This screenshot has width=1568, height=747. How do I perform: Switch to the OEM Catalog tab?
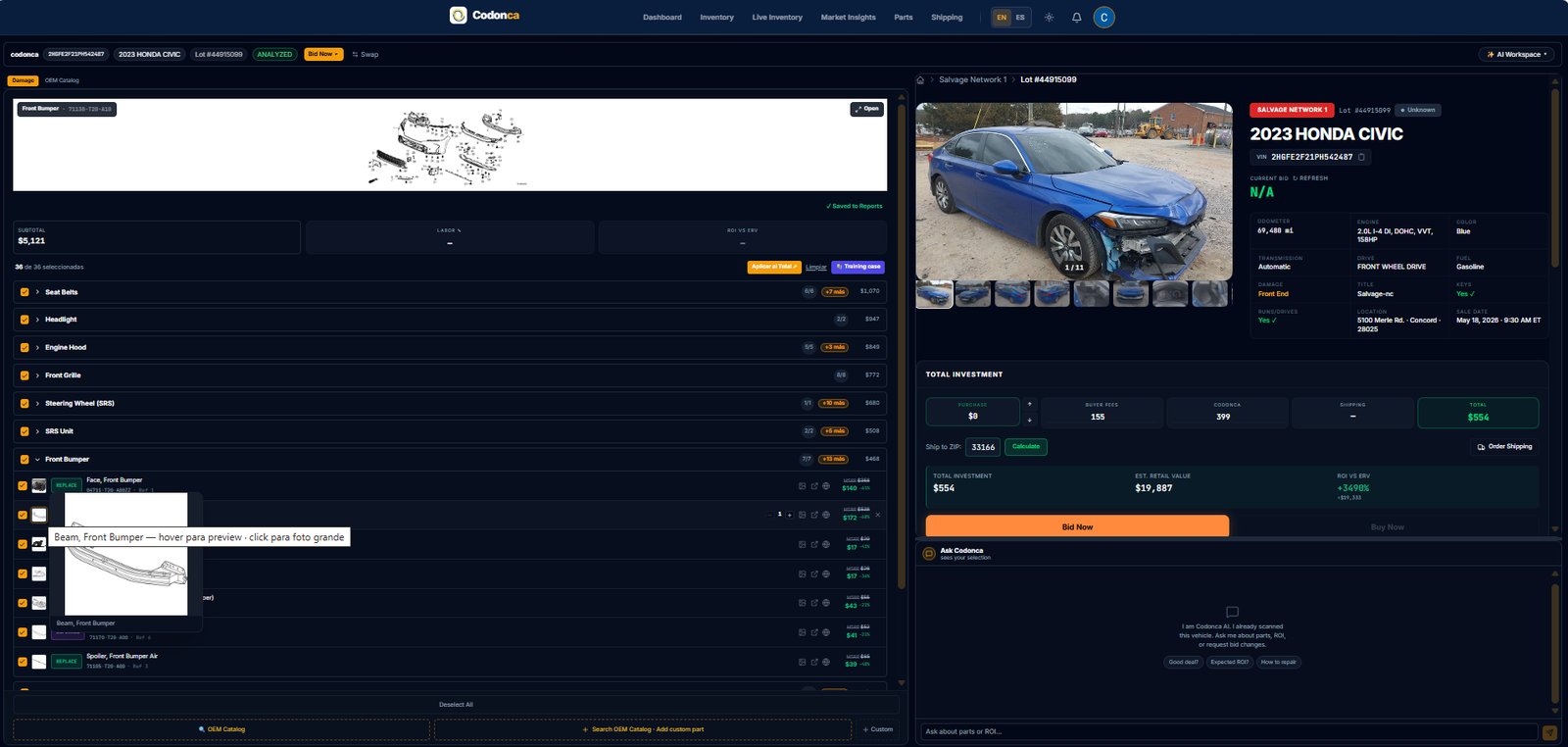tap(62, 80)
